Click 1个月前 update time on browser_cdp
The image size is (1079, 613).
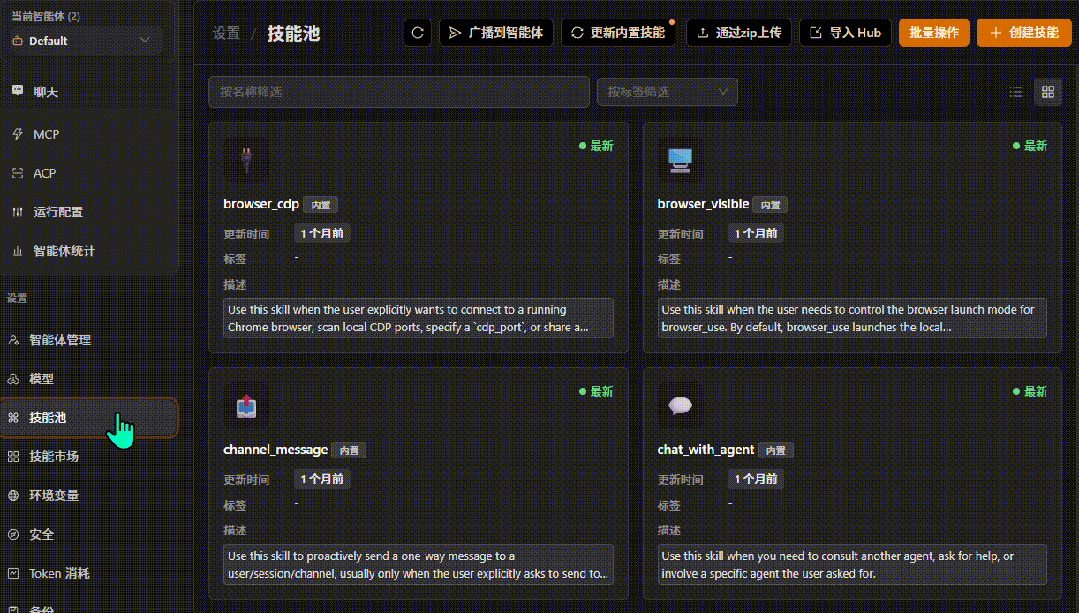[322, 233]
